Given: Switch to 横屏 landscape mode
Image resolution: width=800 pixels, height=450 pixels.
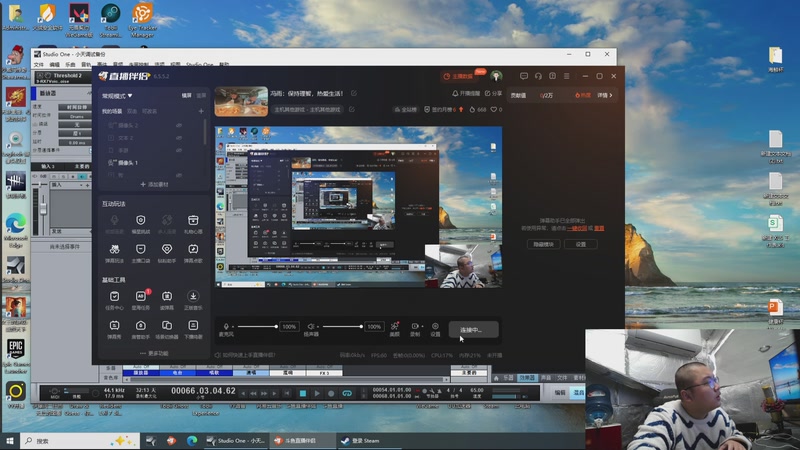Looking at the screenshot, I should (x=187, y=95).
